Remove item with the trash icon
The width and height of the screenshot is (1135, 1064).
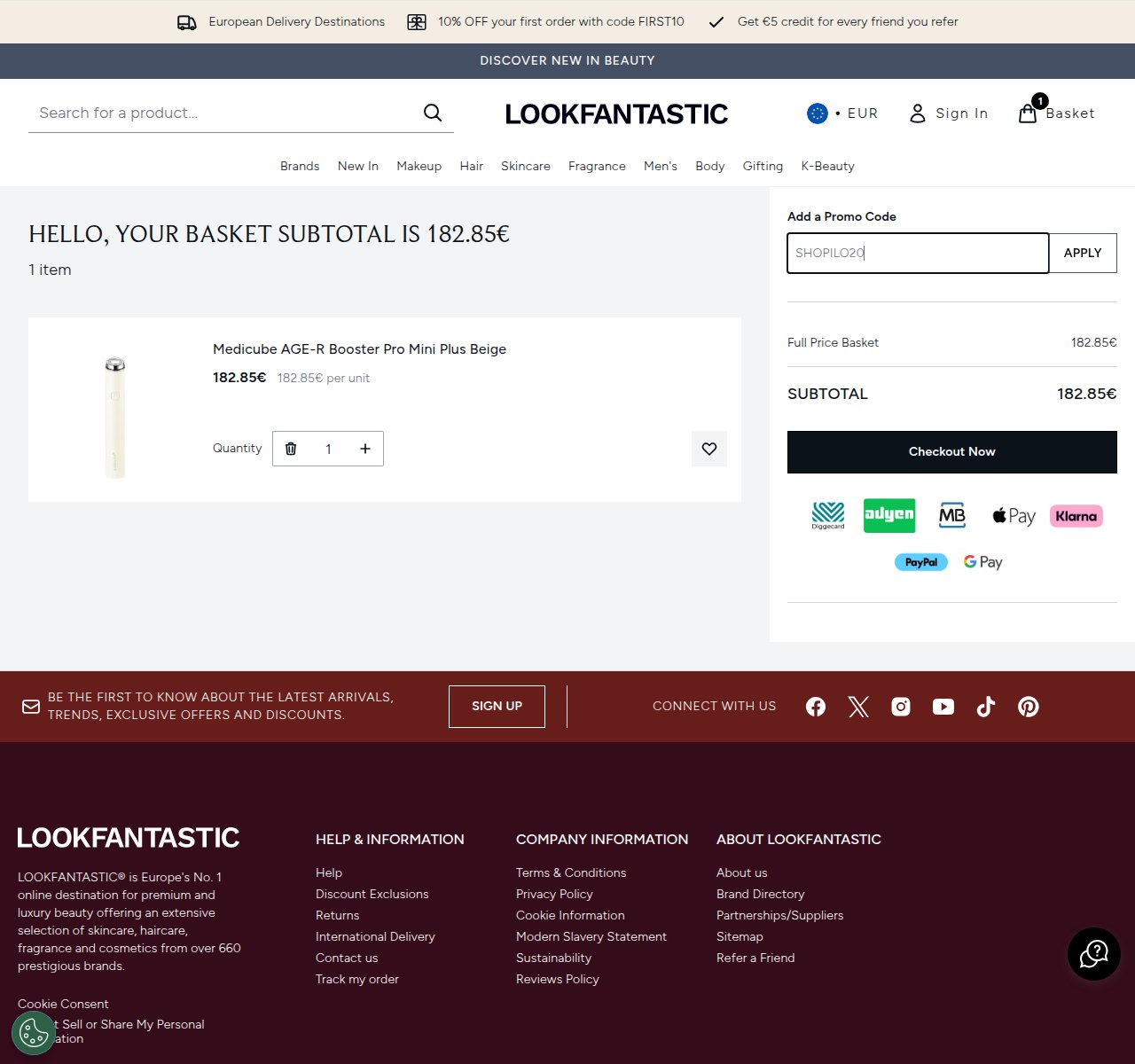pyautogui.click(x=291, y=449)
